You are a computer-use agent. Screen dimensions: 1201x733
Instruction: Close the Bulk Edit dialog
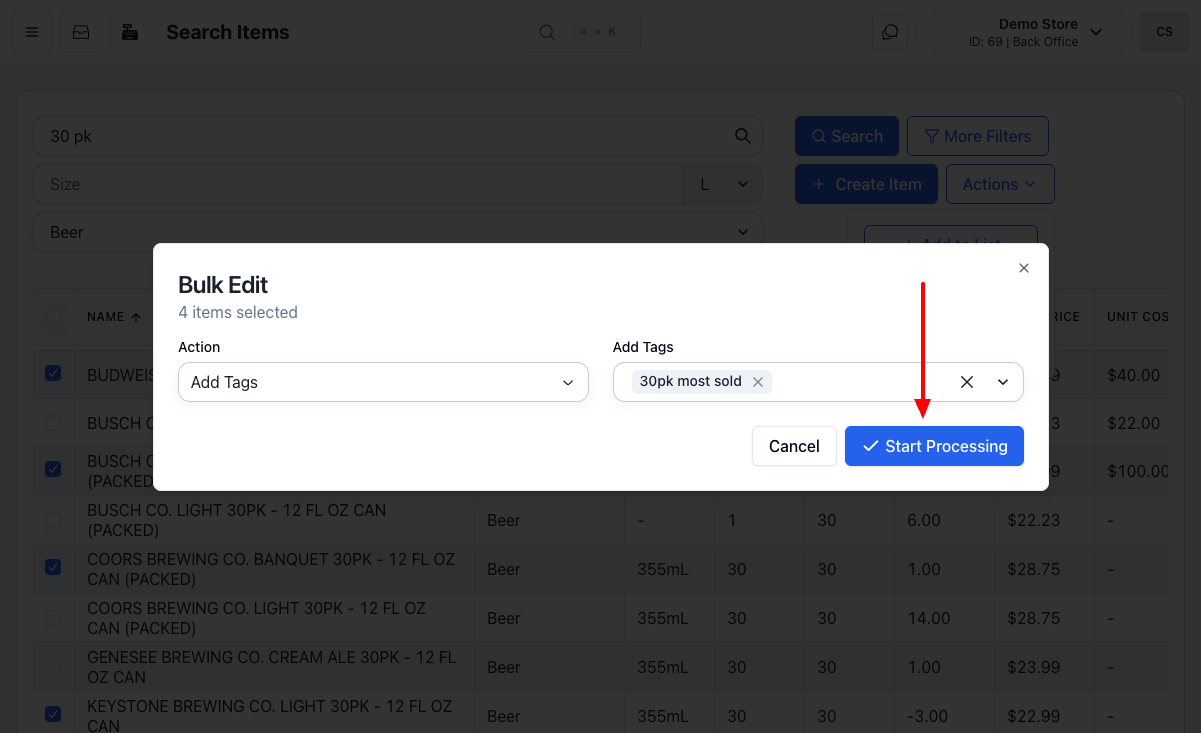tap(1023, 268)
